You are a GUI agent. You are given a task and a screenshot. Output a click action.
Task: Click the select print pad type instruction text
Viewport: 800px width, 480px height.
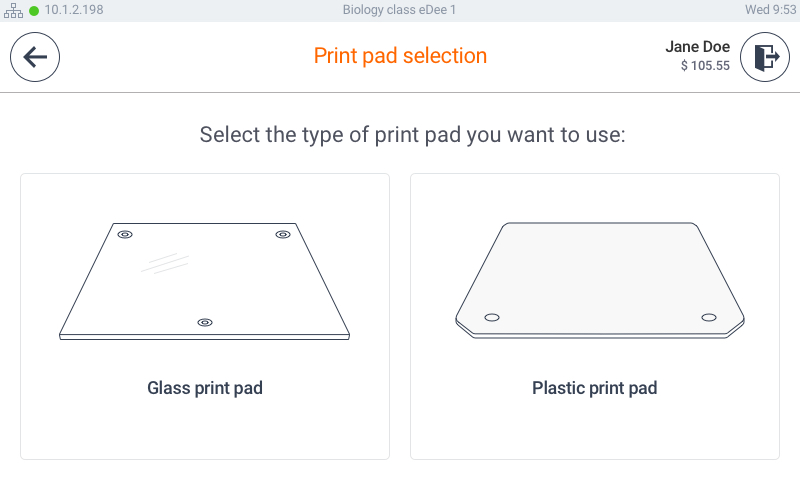pos(412,135)
